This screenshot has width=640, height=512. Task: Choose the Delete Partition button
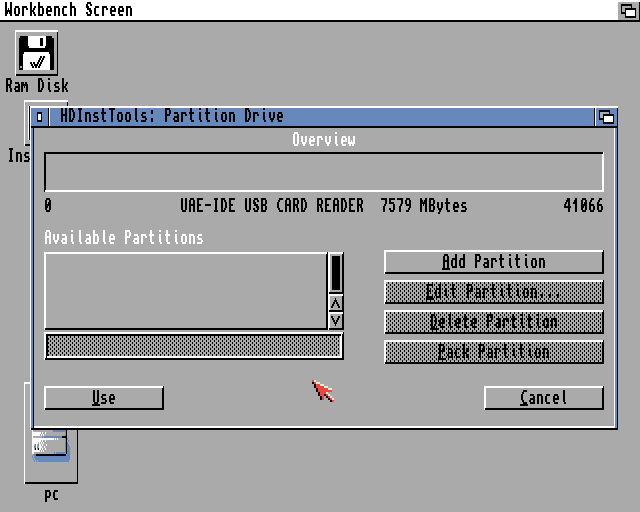pyautogui.click(x=493, y=322)
